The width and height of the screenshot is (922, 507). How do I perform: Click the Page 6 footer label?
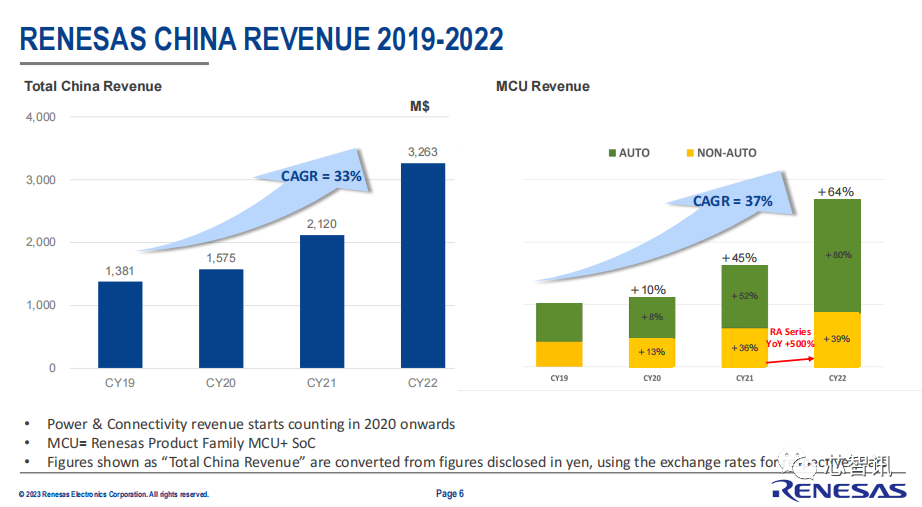(450, 493)
